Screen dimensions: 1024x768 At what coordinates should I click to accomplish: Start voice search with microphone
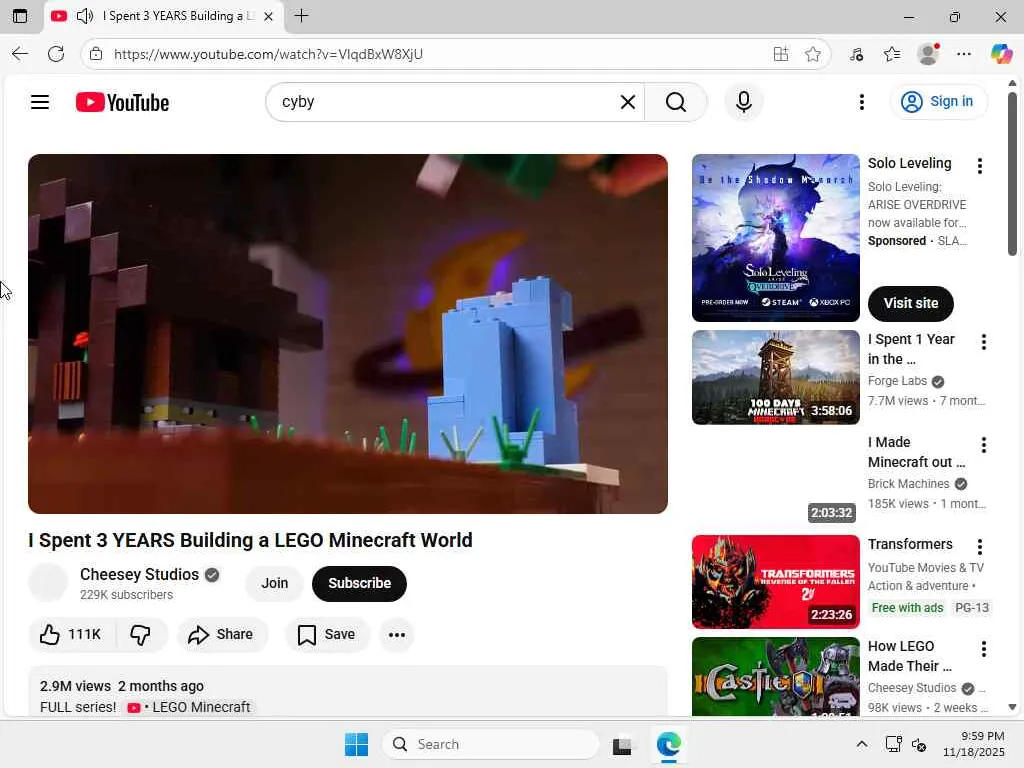743,102
